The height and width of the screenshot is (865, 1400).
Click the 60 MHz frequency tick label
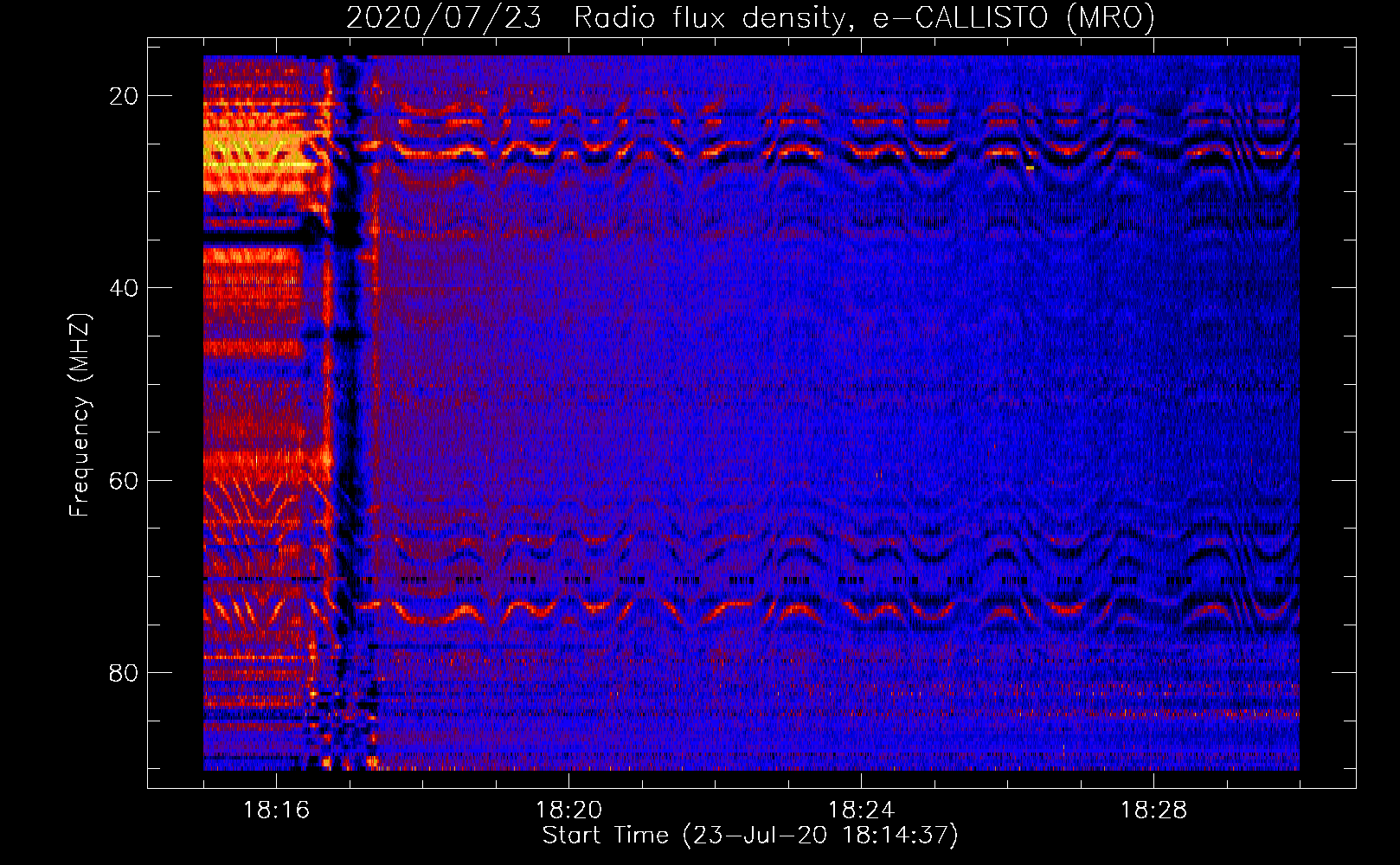click(124, 480)
